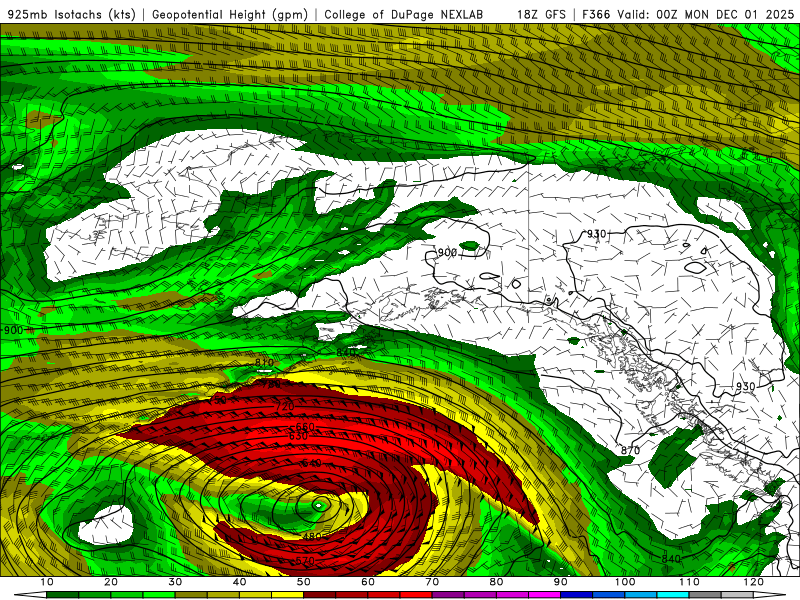The height and width of the screenshot is (600, 800).
Task: Click the color scale label 30
Action: click(x=175, y=582)
